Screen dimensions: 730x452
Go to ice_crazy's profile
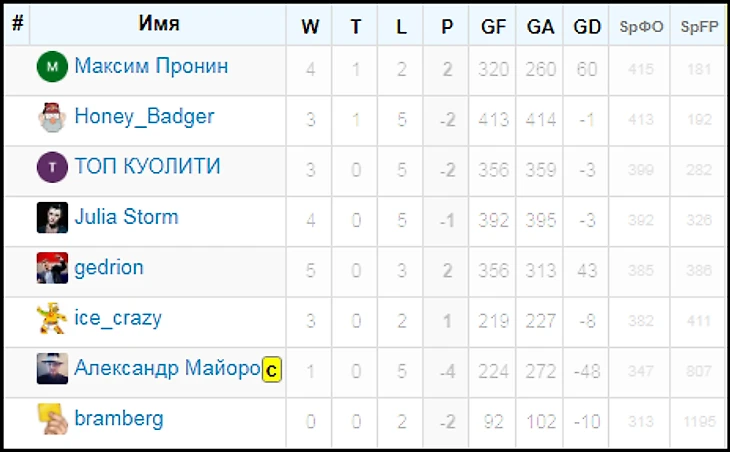118,319
